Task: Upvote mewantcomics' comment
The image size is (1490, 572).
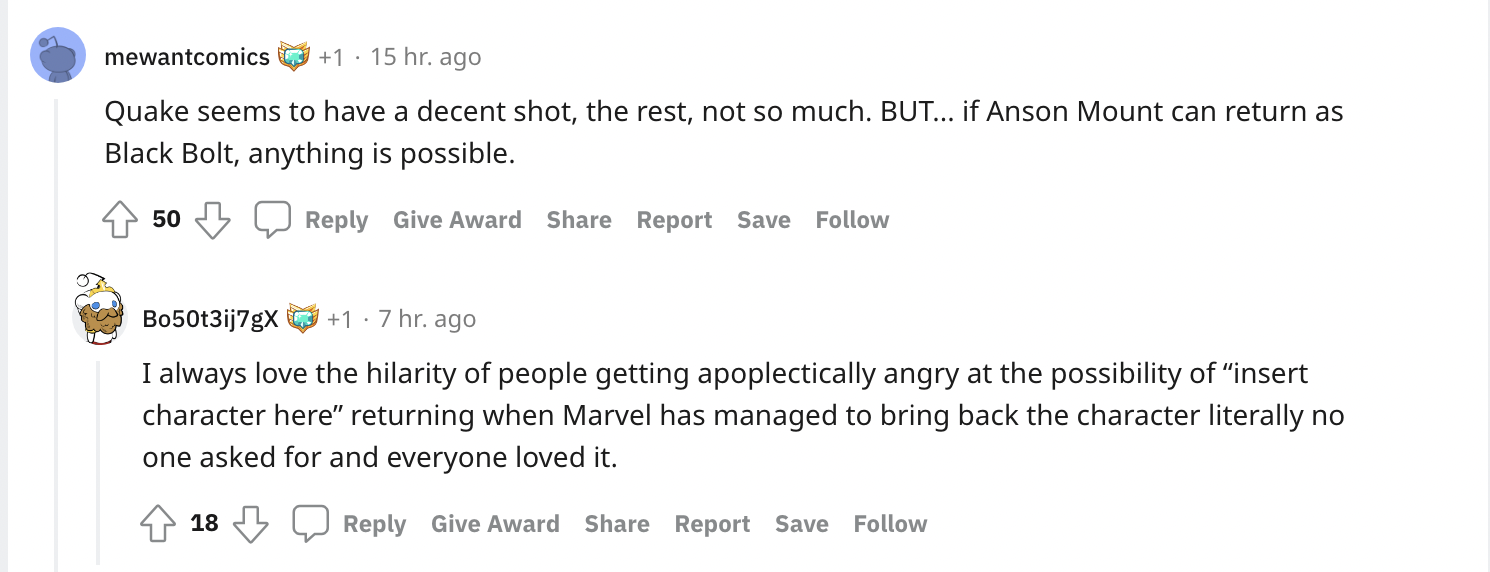Action: 120,220
